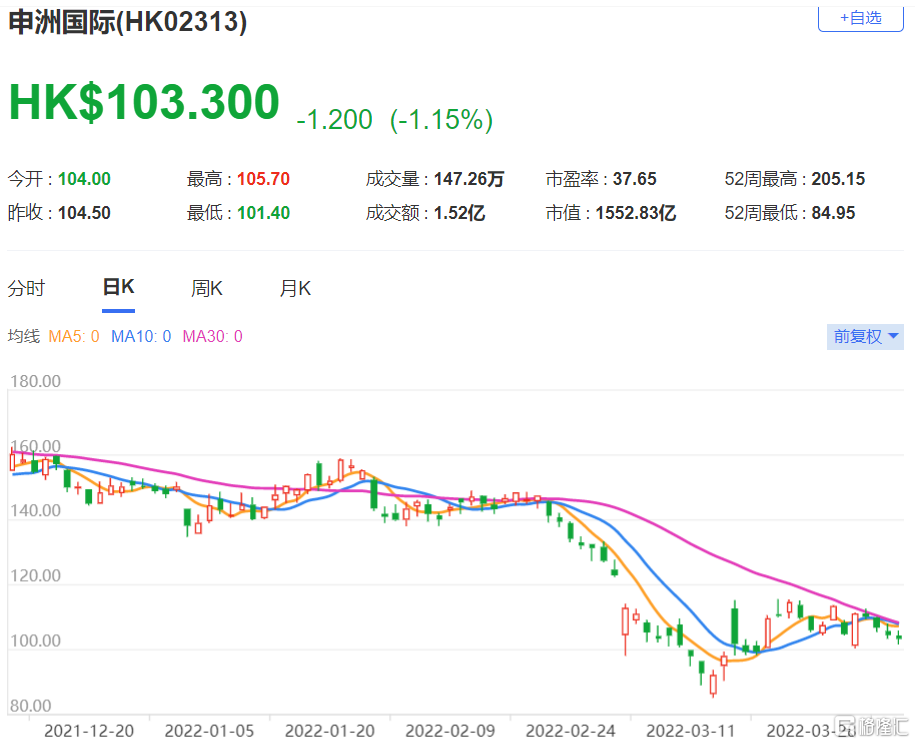Open the 周K weekly chart tab
915x744 pixels.
point(207,288)
